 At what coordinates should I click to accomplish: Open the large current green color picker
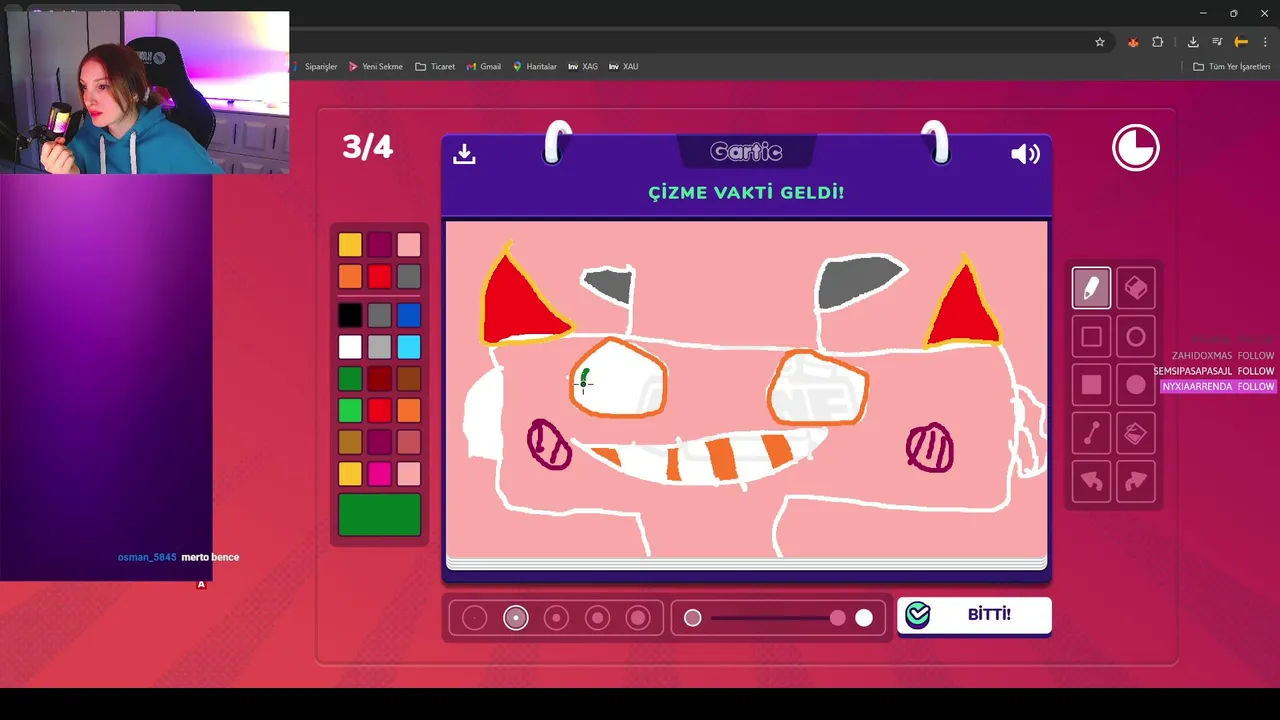pyautogui.click(x=379, y=514)
